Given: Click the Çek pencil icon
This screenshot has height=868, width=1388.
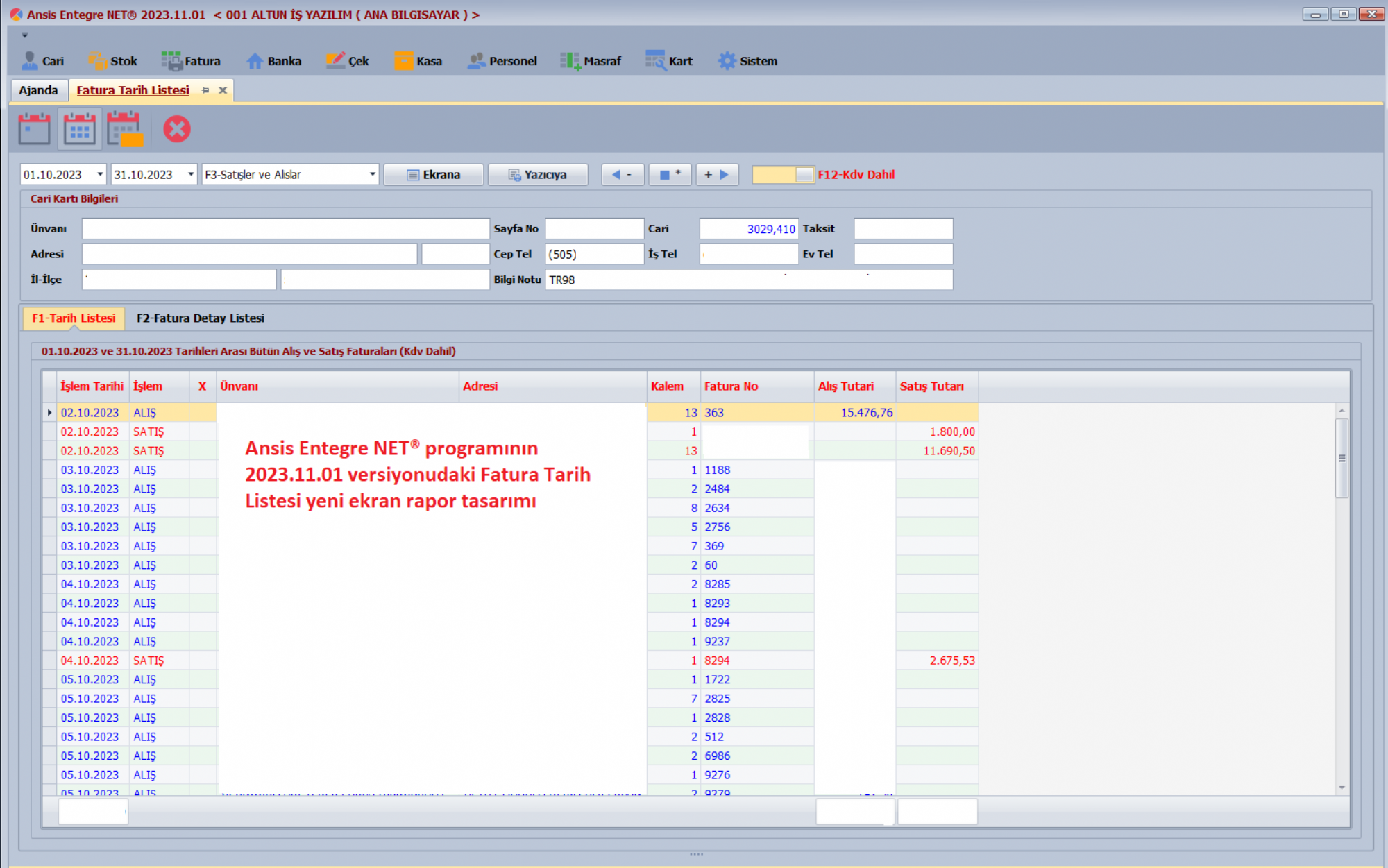Looking at the screenshot, I should click(x=335, y=61).
